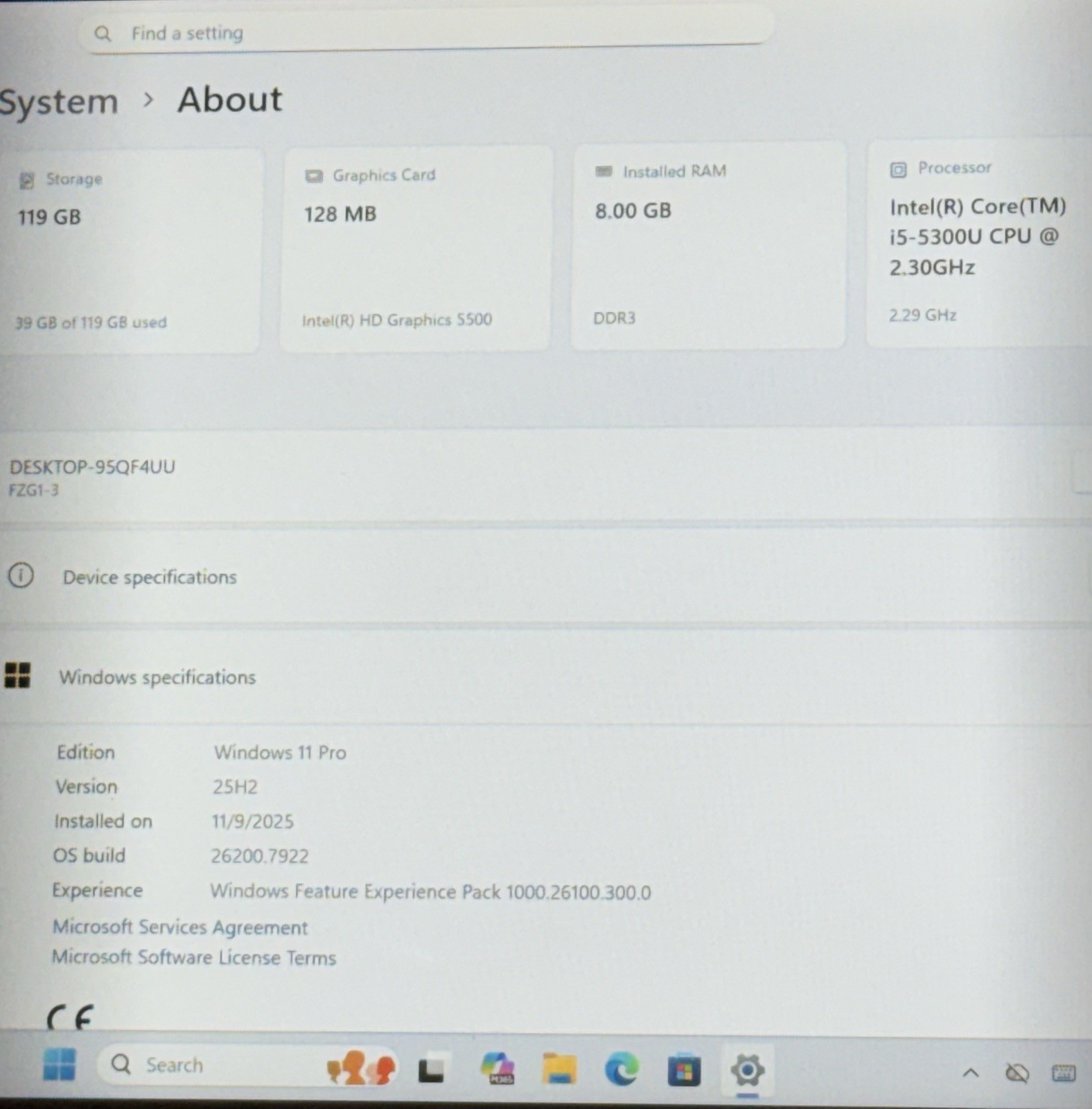Image resolution: width=1092 pixels, height=1109 pixels.
Task: Select the 11/9/2025 installed date
Action: pyautogui.click(x=252, y=821)
